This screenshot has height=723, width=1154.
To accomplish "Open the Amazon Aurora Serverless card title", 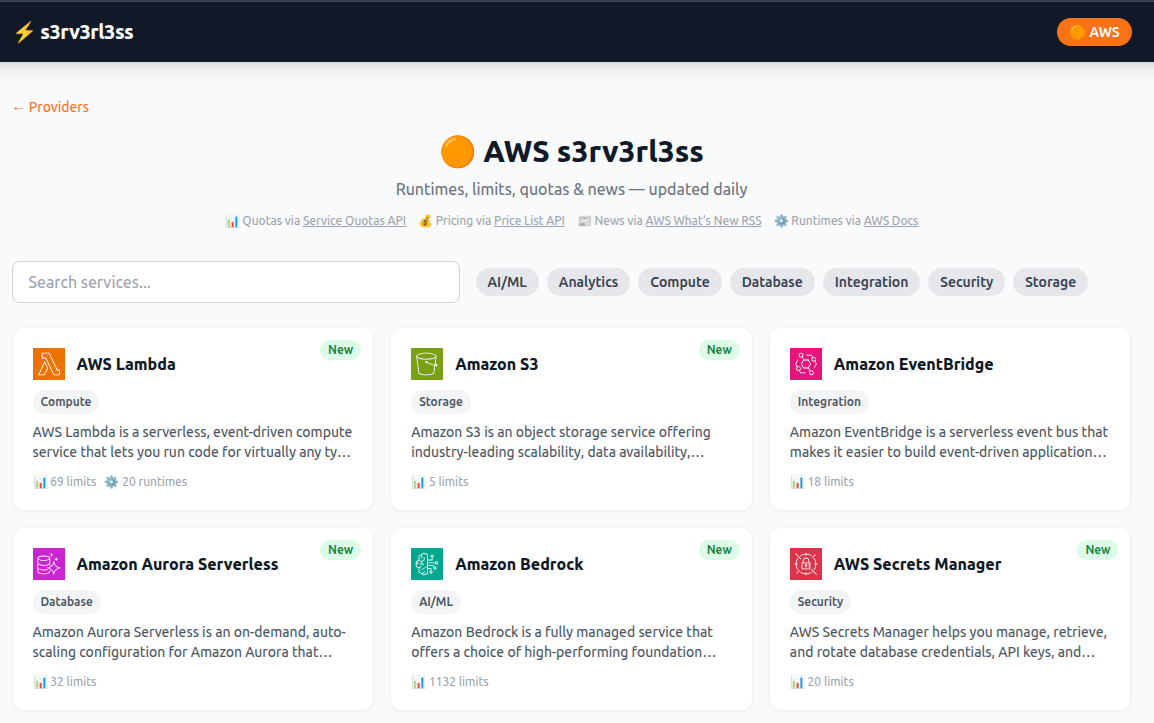I will 177,564.
